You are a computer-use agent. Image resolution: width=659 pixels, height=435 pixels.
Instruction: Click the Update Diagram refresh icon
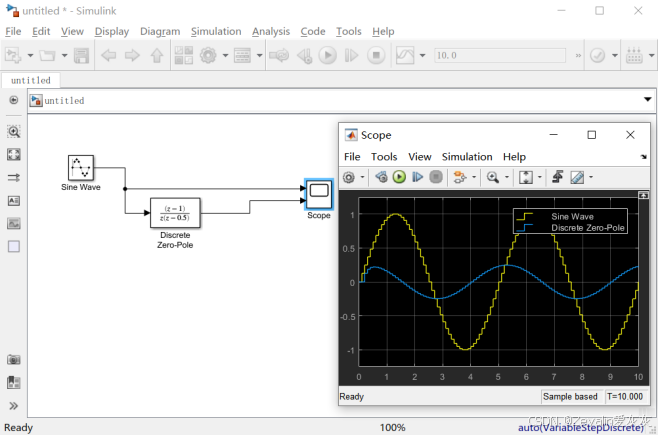pos(279,55)
